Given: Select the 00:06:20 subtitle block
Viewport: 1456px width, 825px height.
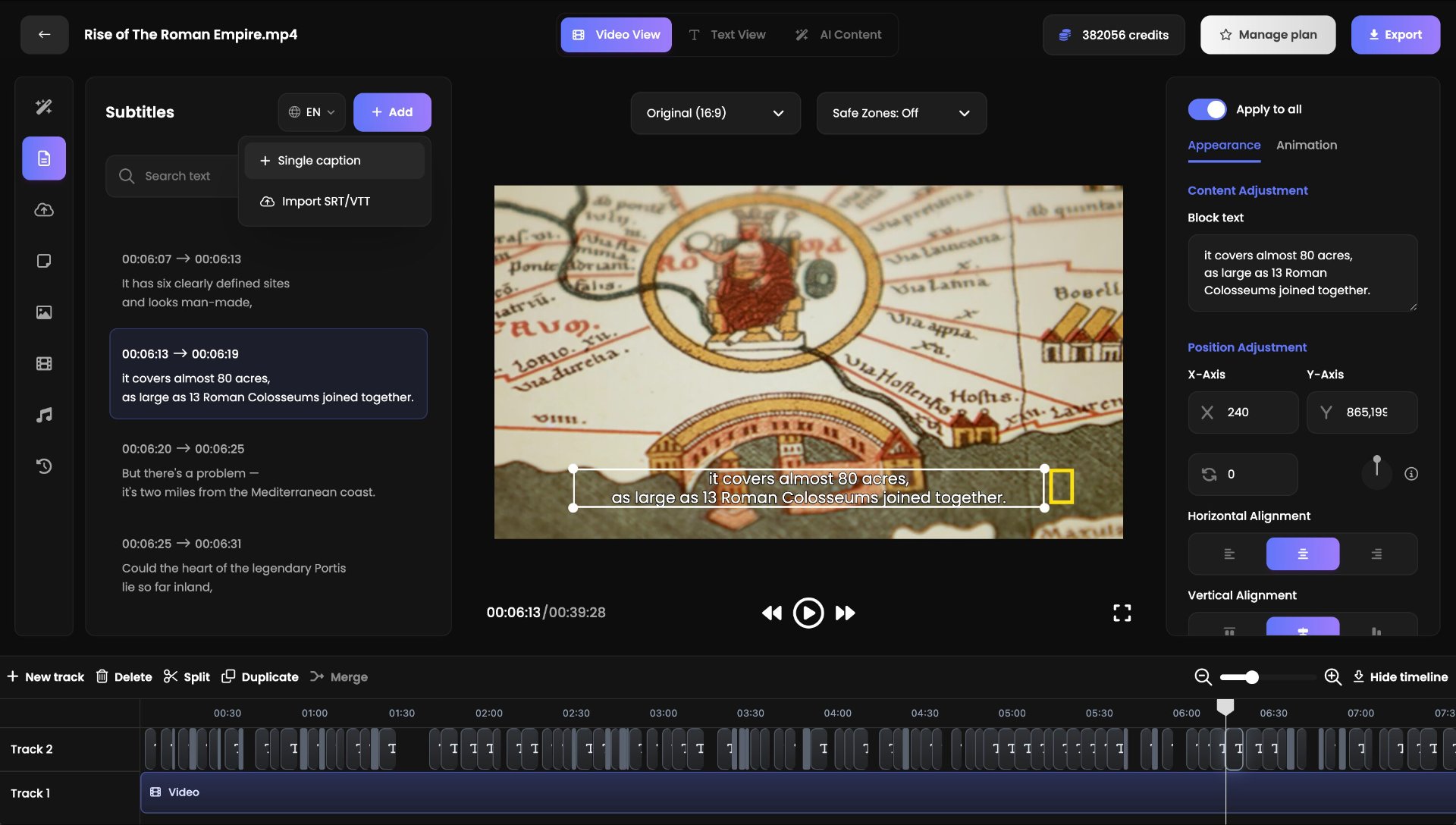Looking at the screenshot, I should [x=268, y=470].
